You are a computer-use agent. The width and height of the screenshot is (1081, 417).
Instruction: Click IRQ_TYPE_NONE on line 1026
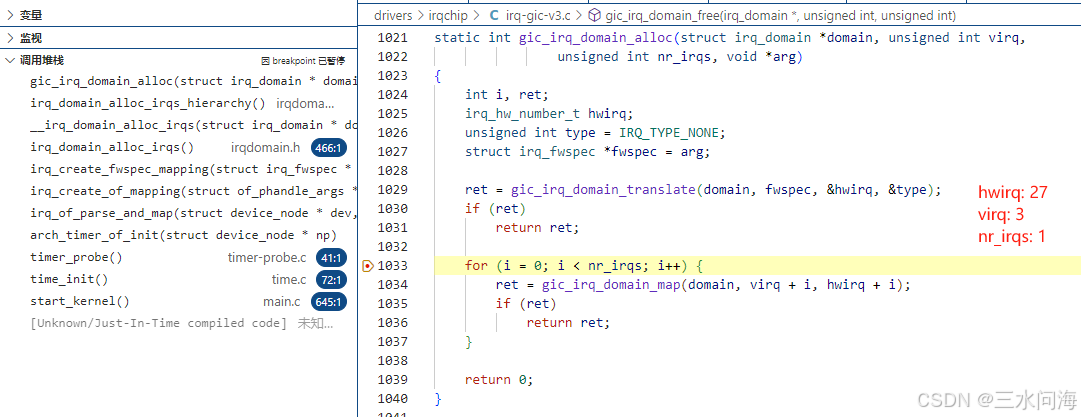click(x=668, y=132)
